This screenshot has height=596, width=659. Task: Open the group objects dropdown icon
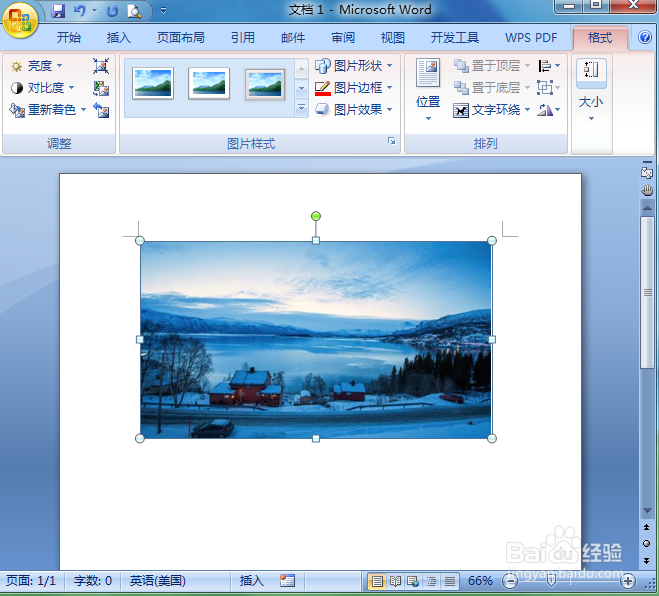tap(549, 88)
